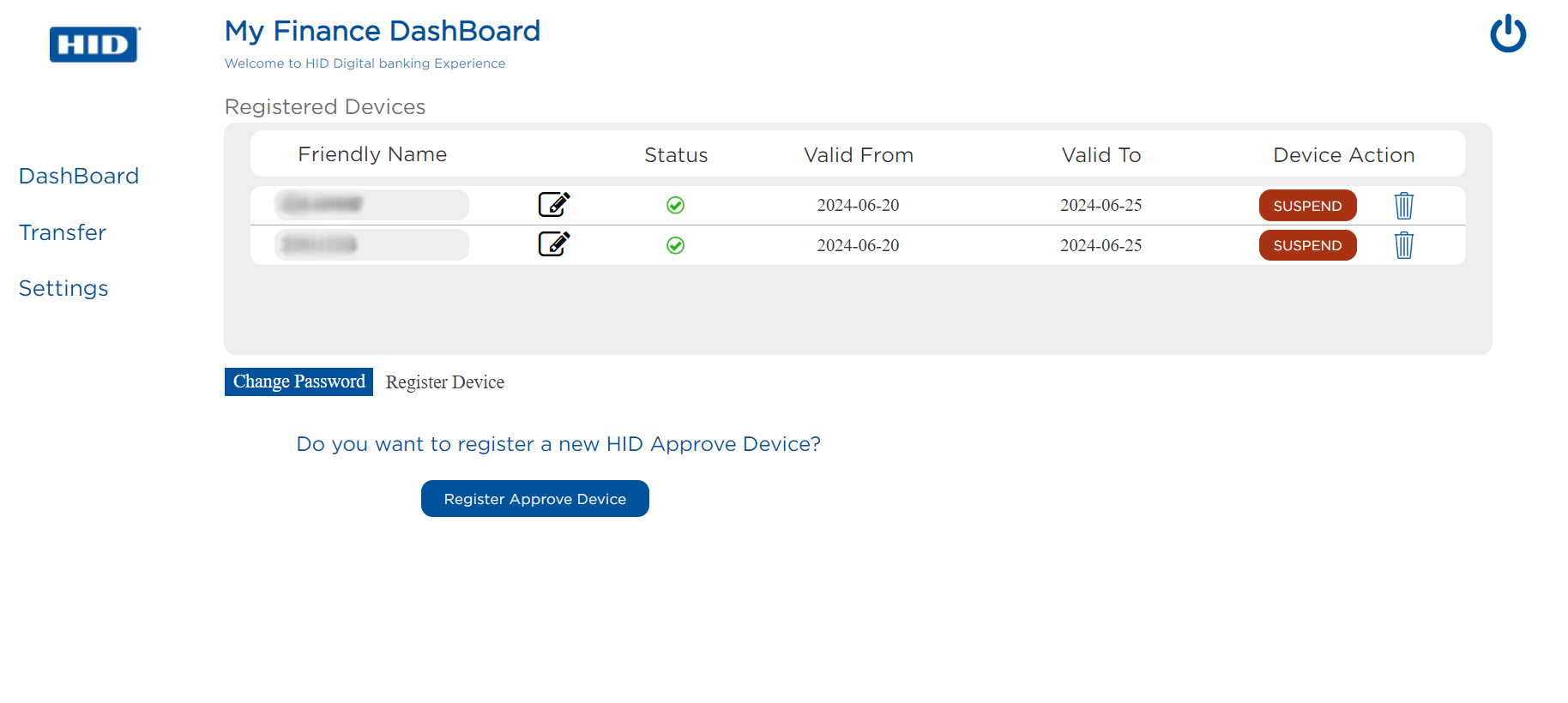This screenshot has height=703, width=1568.
Task: Click the Welcome to HID Digital banking text
Action: pyautogui.click(x=365, y=63)
